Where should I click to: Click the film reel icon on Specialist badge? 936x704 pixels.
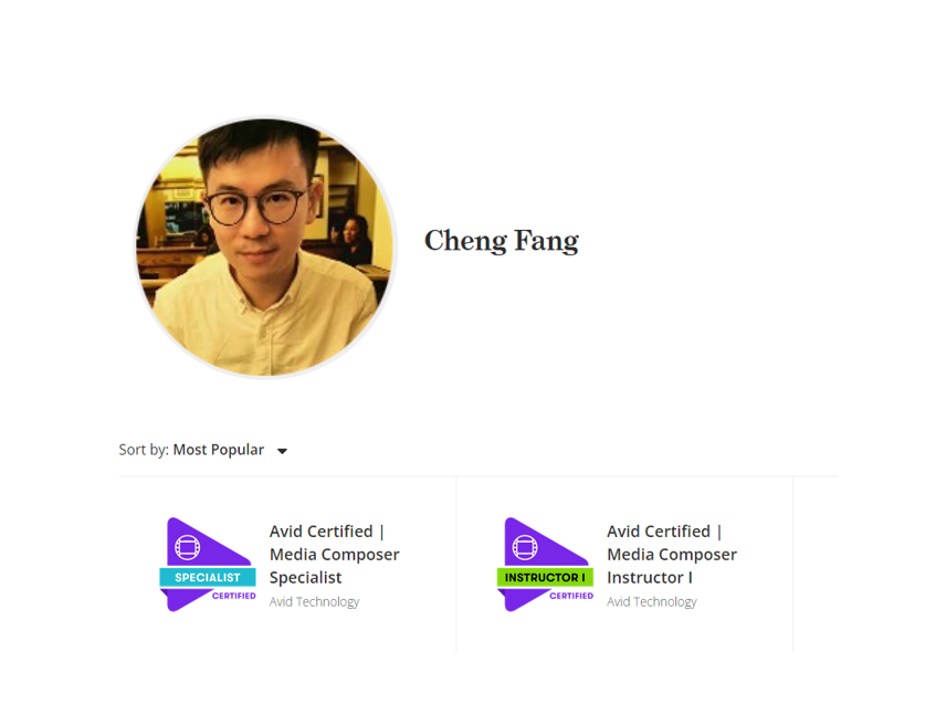point(187,548)
